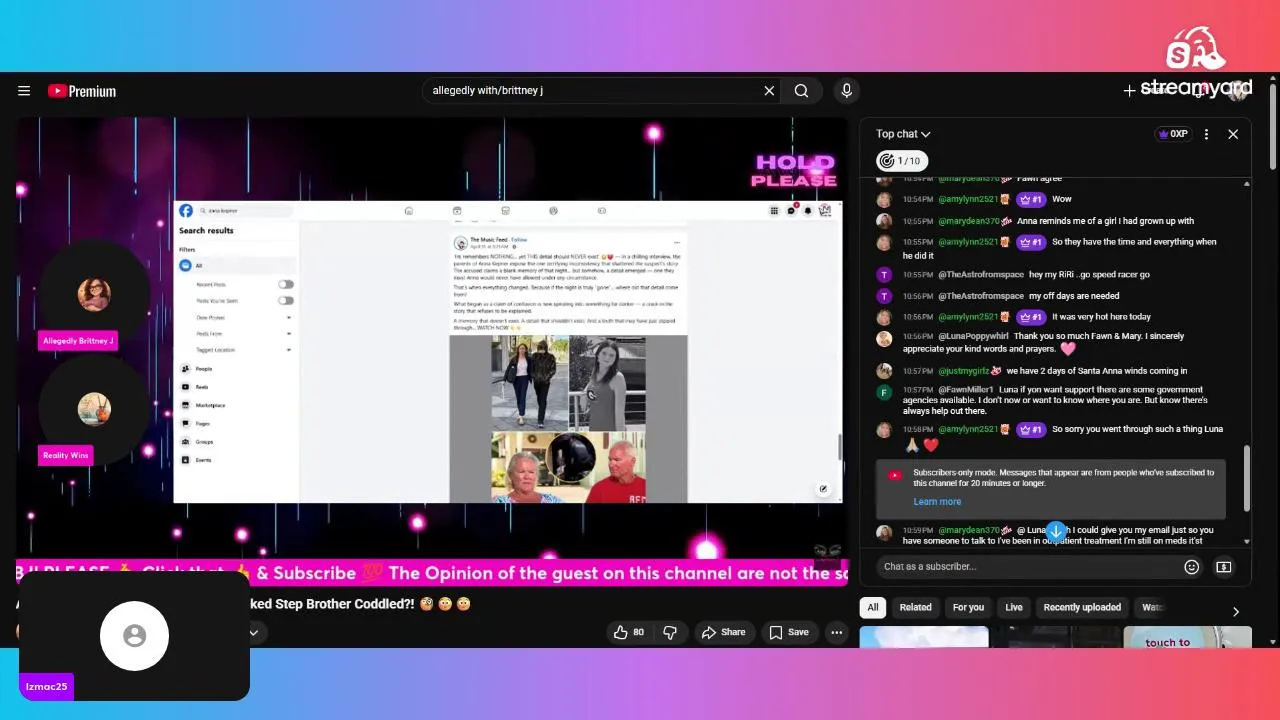Click the Facebook search field in stream
This screenshot has width=1280, height=720.
pyautogui.click(x=246, y=211)
